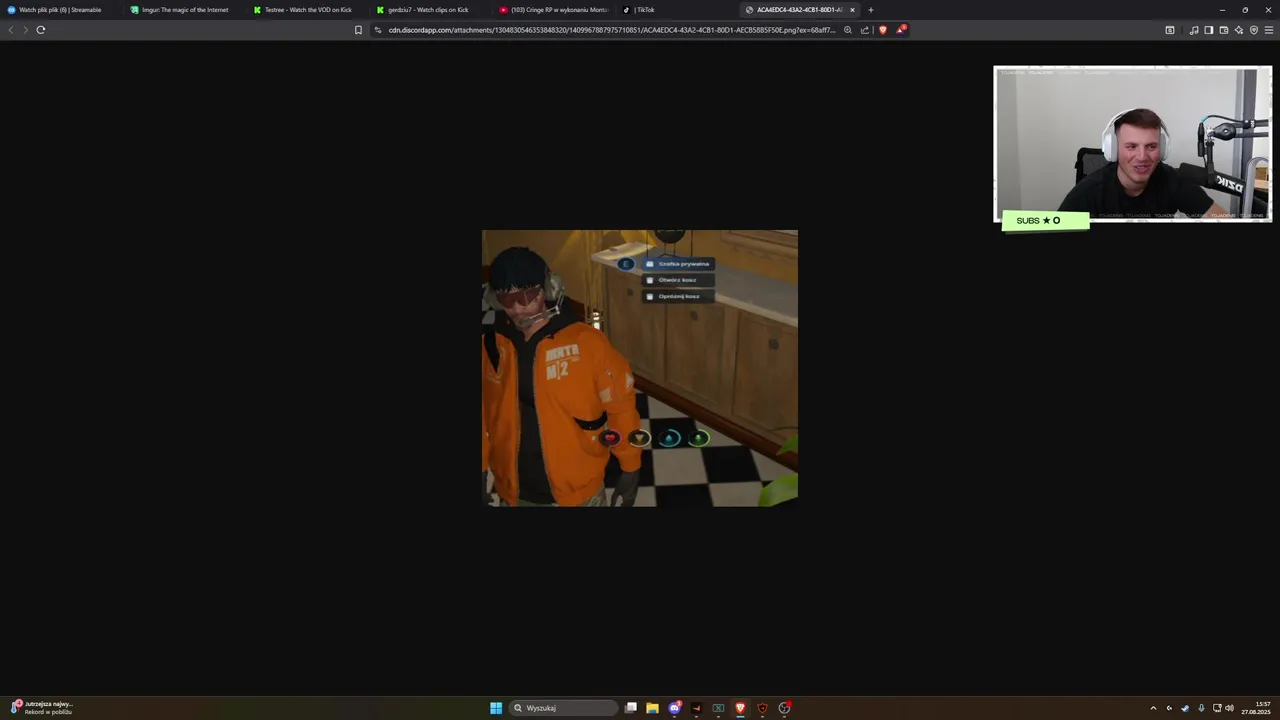The width and height of the screenshot is (1280, 720).
Task: Click the green SUBS counter badge
Action: [x=1045, y=220]
